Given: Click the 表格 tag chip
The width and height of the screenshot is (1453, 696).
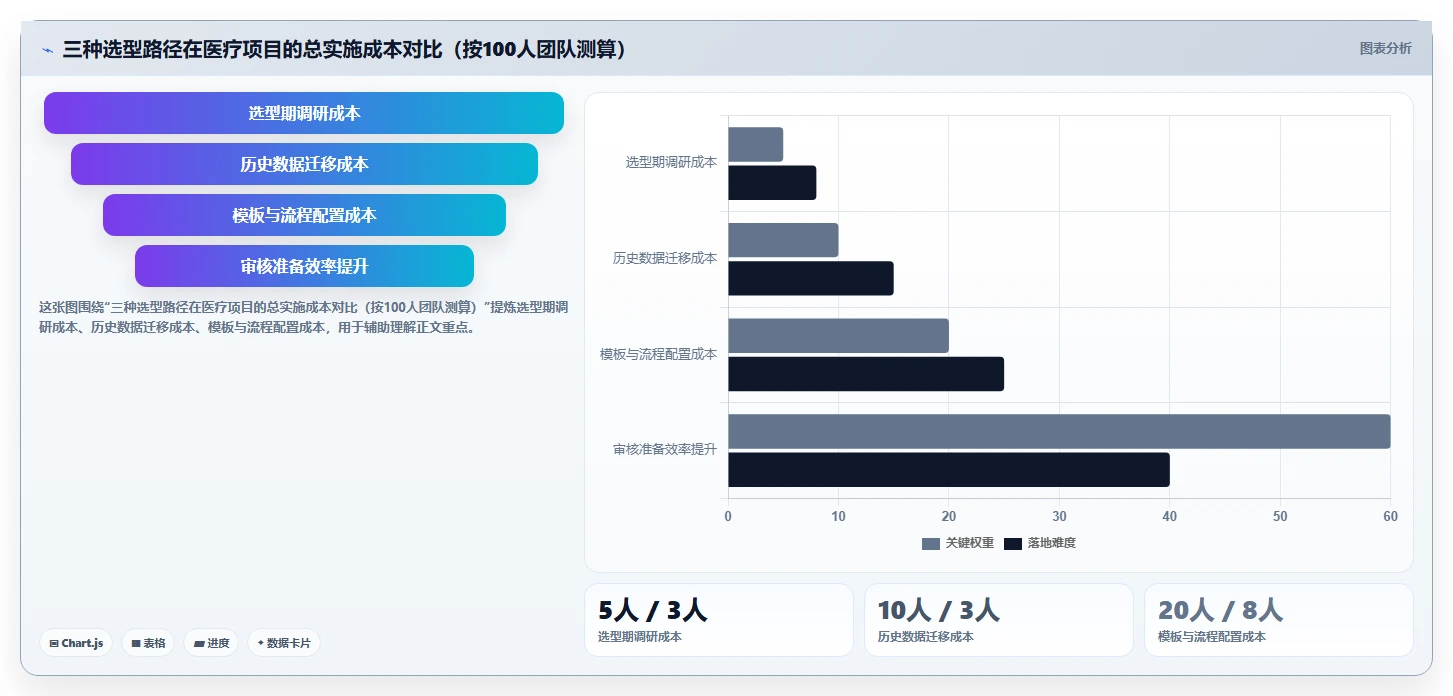Looking at the screenshot, I should tap(148, 643).
